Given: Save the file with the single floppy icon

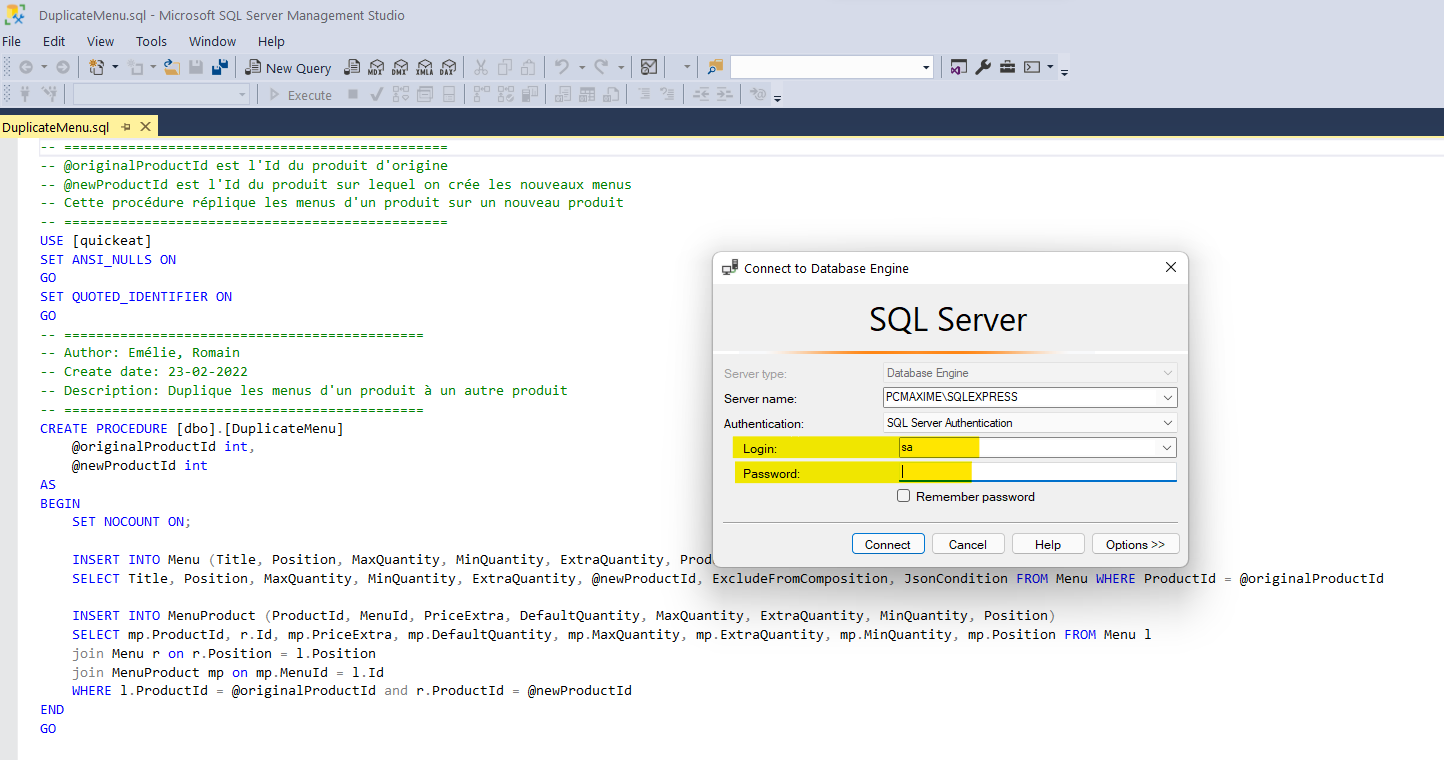Looking at the screenshot, I should pos(196,67).
